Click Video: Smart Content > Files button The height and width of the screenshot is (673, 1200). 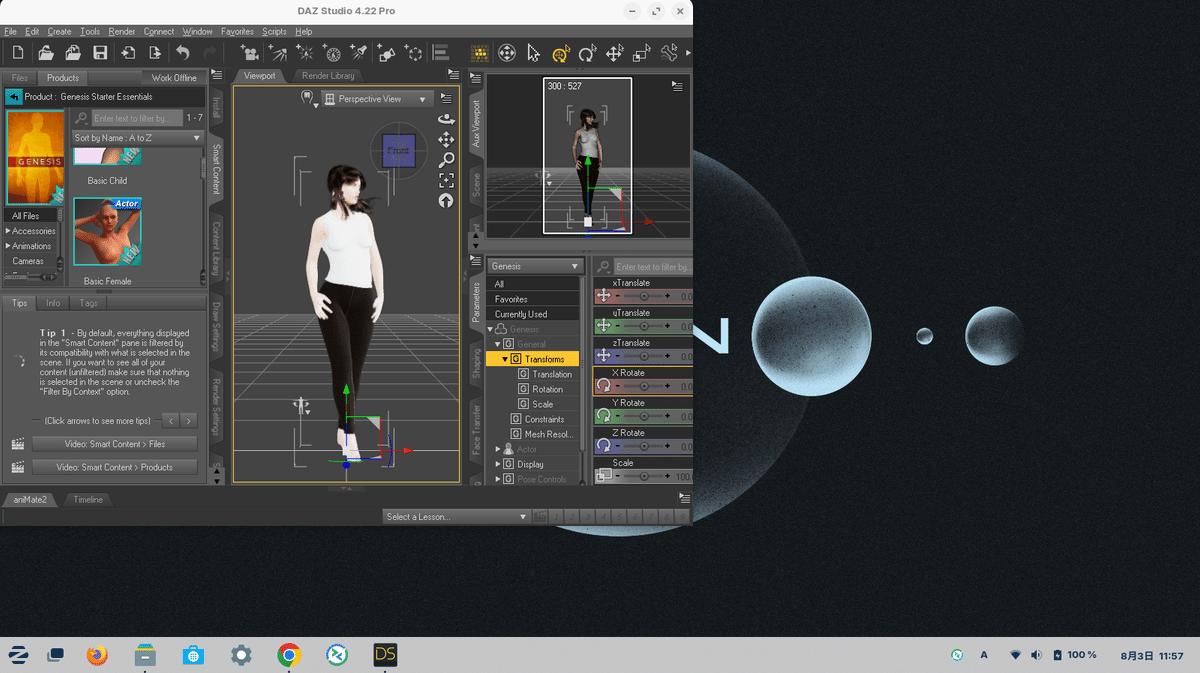[114, 443]
